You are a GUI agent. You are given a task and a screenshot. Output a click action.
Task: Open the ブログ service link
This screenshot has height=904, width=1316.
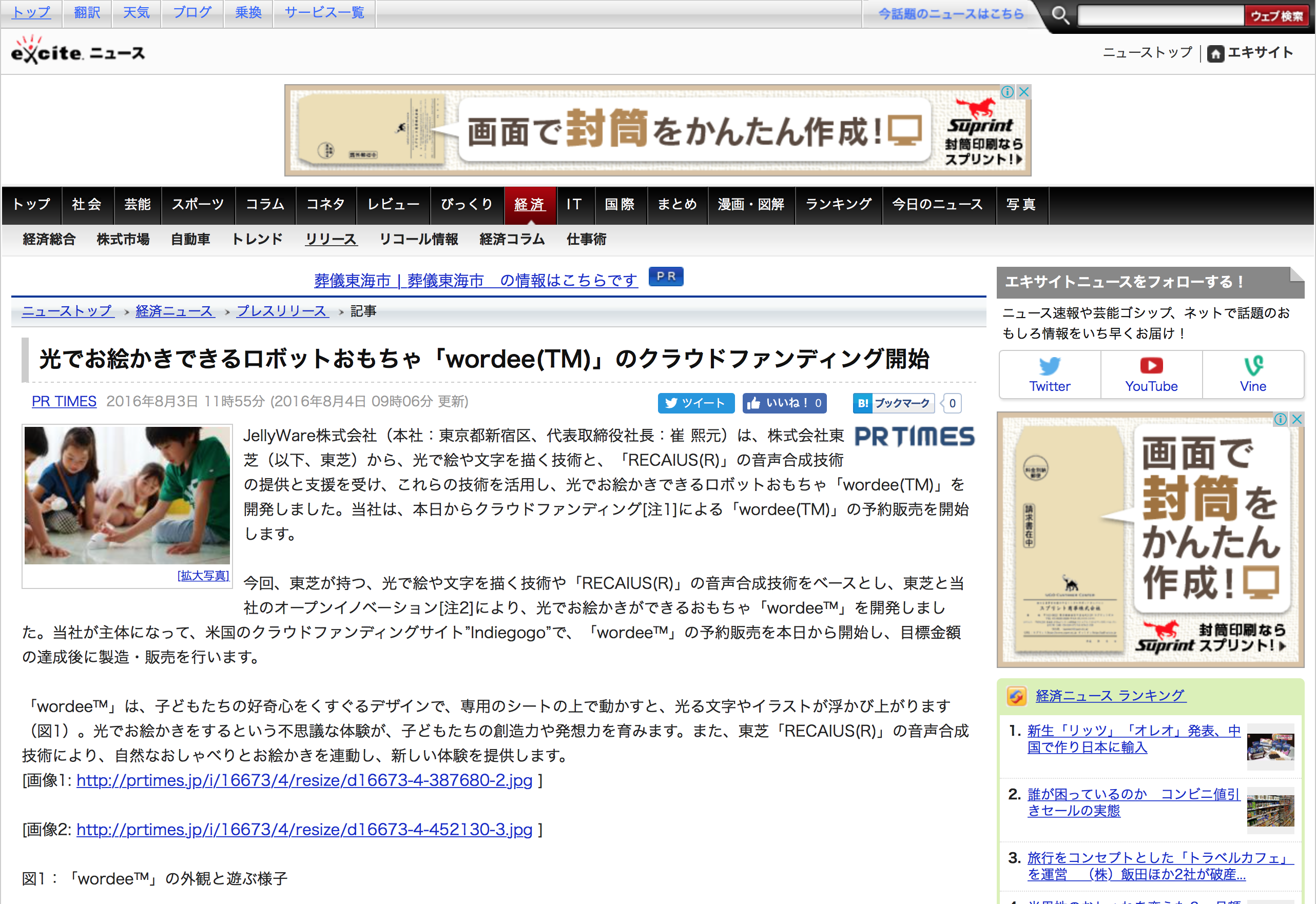point(192,12)
